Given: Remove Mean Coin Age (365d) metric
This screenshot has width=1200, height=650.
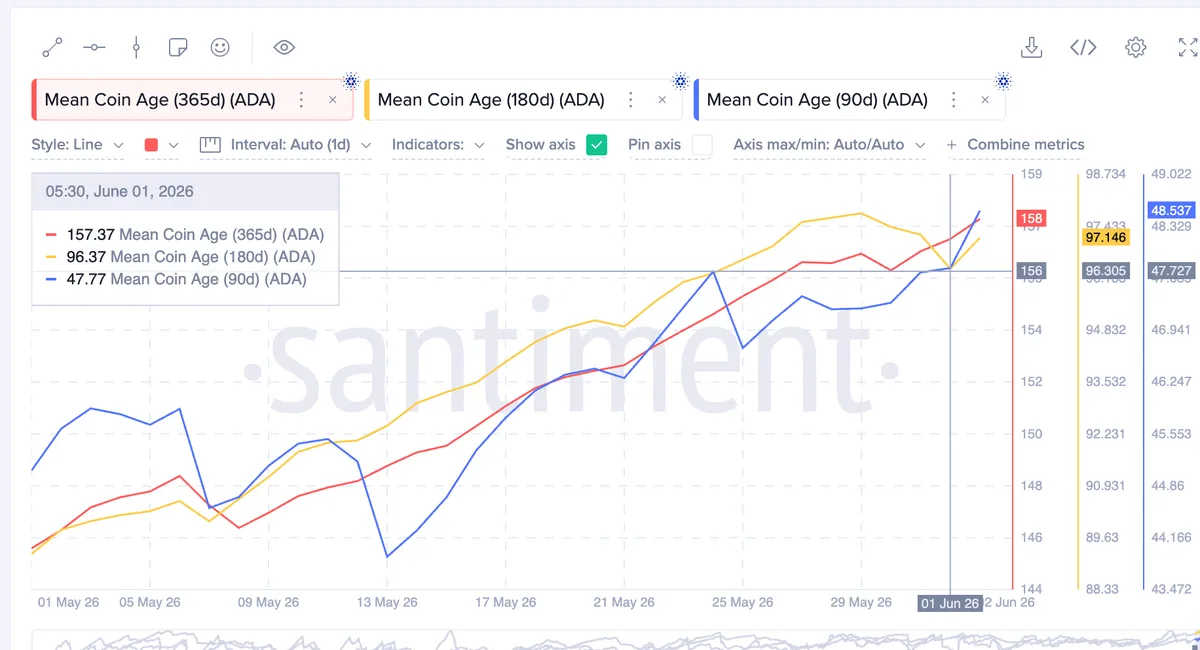Looking at the screenshot, I should click(333, 100).
